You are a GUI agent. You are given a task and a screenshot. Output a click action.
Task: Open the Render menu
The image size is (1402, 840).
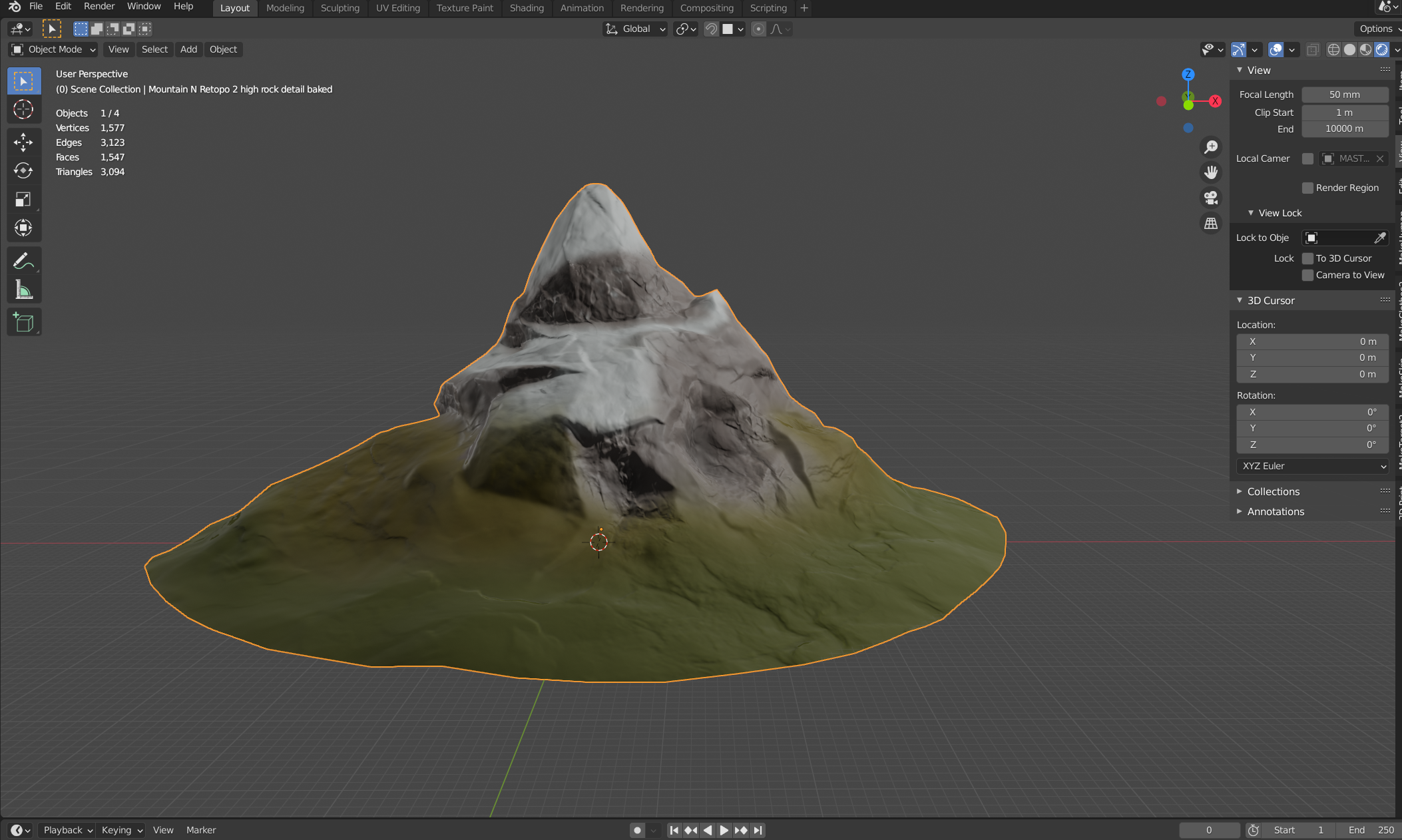(x=99, y=7)
